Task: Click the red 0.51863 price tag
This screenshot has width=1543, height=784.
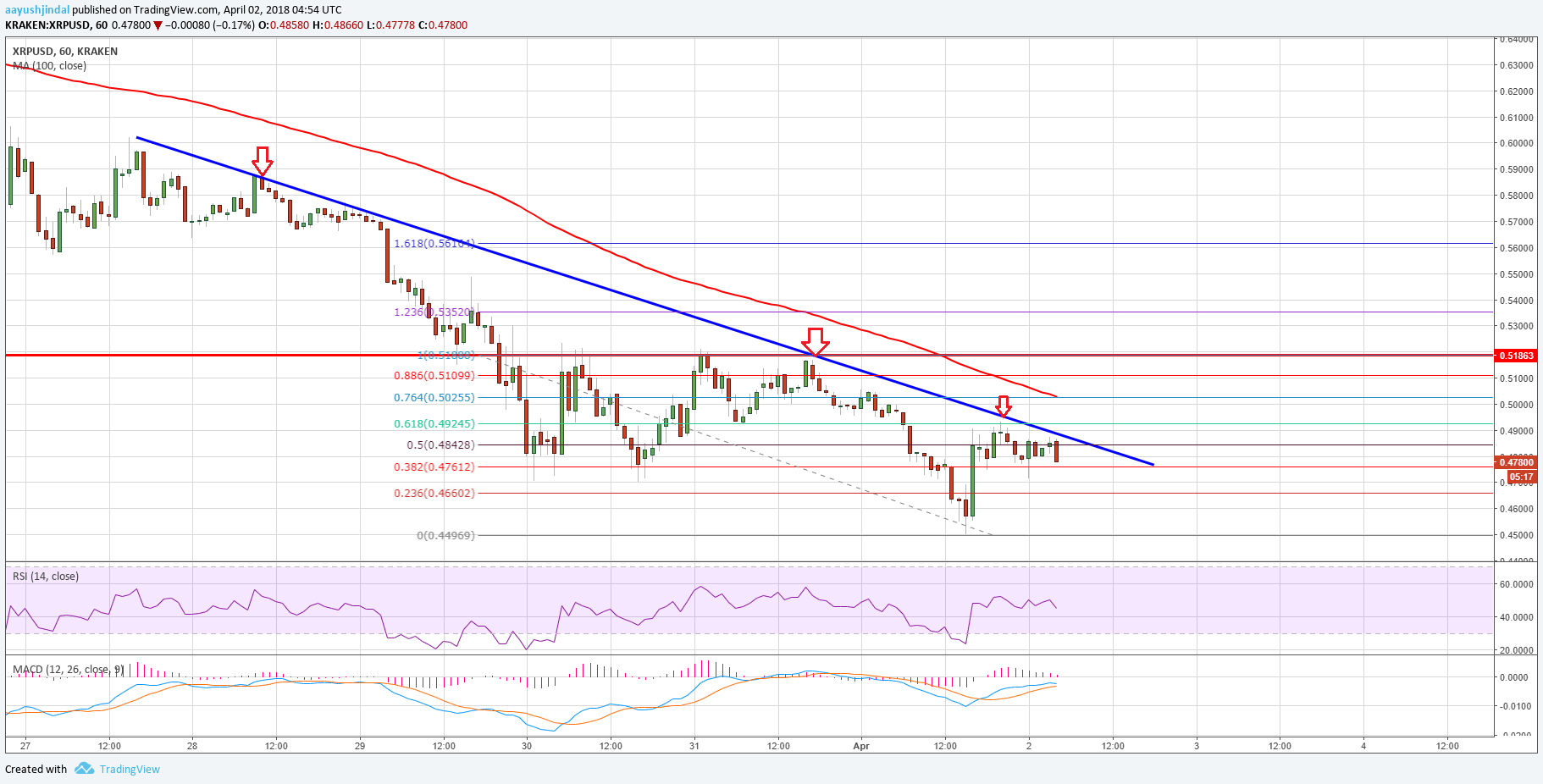Action: 1516,356
